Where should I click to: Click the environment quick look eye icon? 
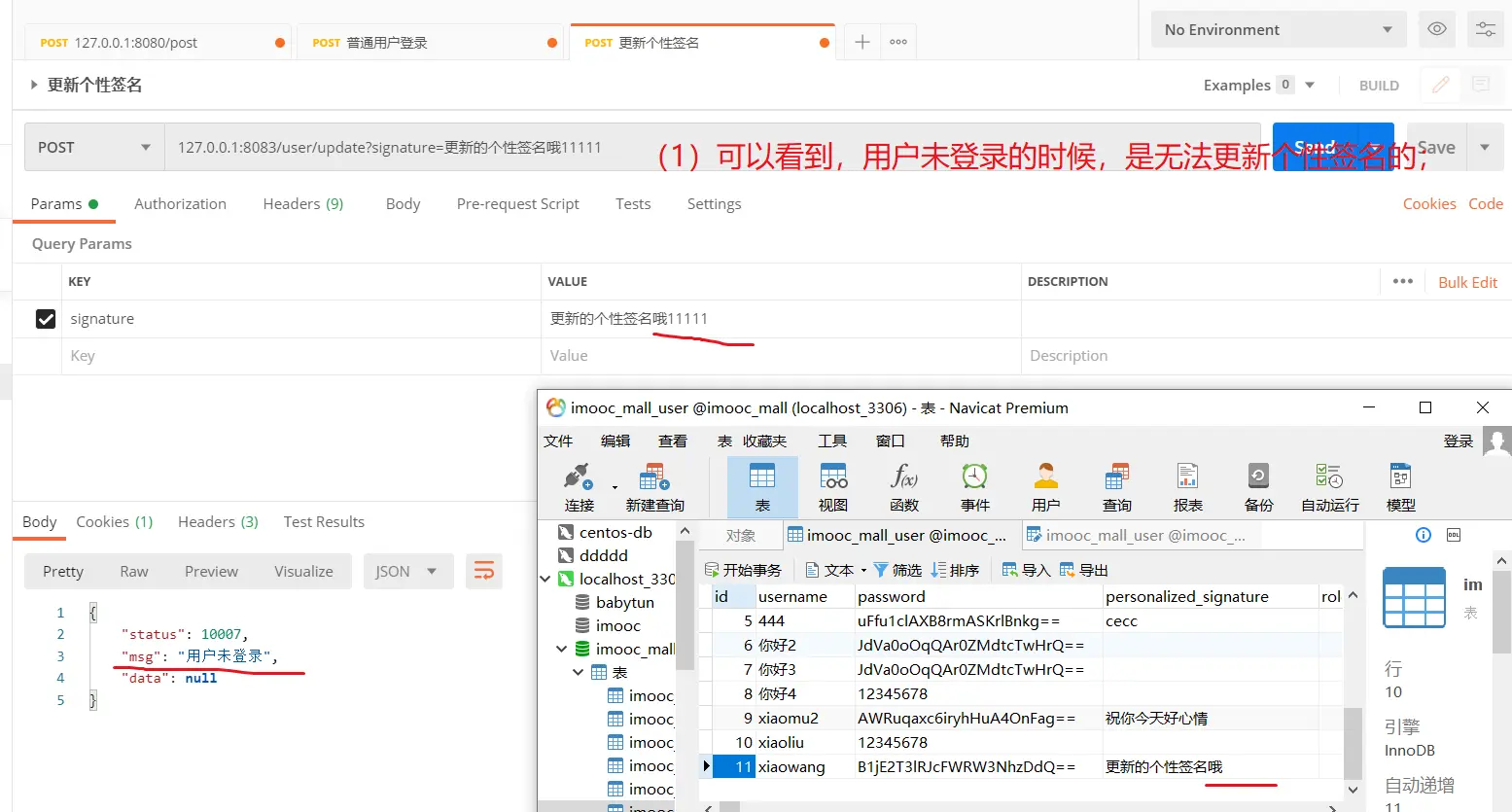pos(1436,29)
